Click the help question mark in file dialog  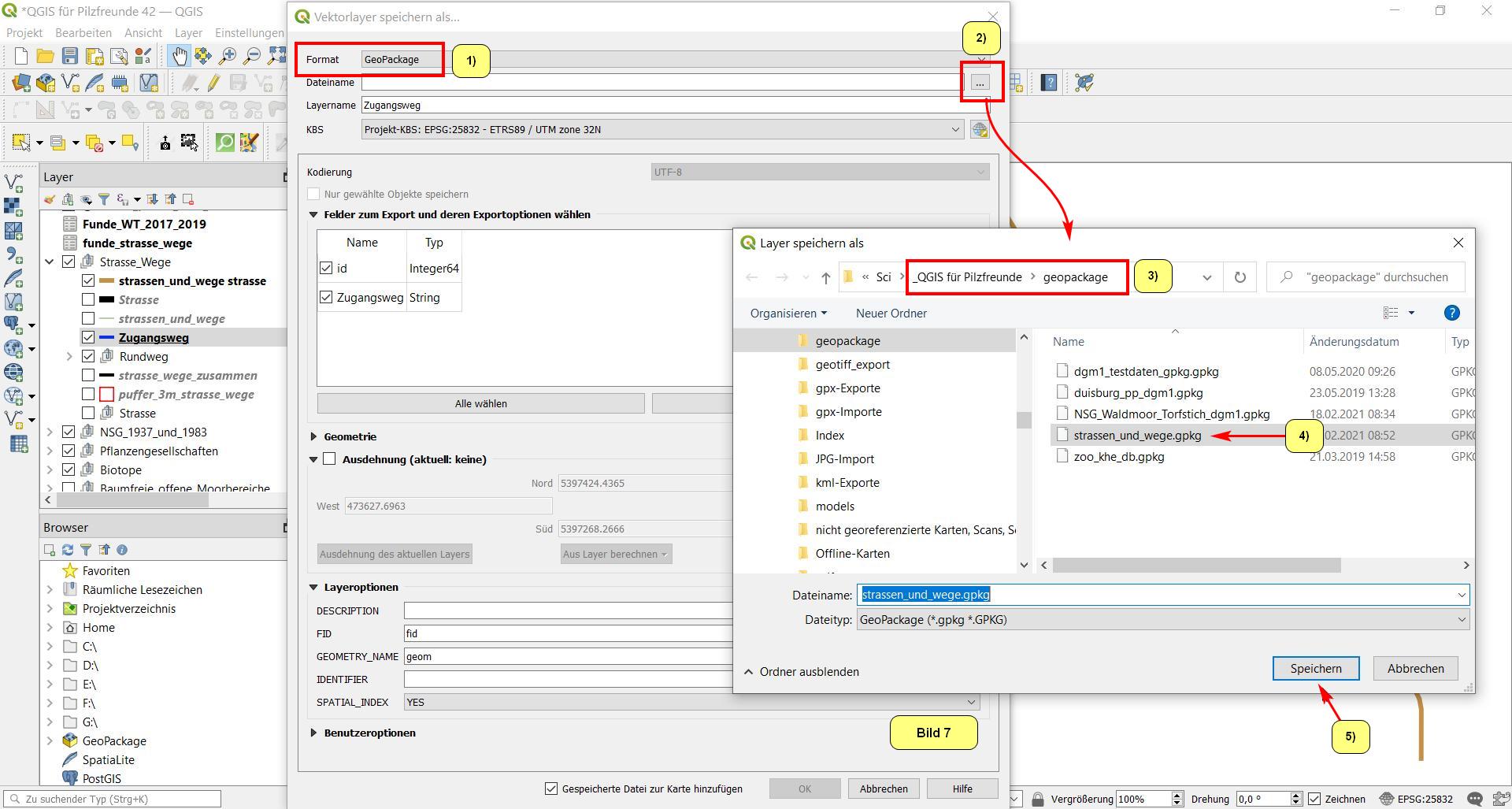1451,314
